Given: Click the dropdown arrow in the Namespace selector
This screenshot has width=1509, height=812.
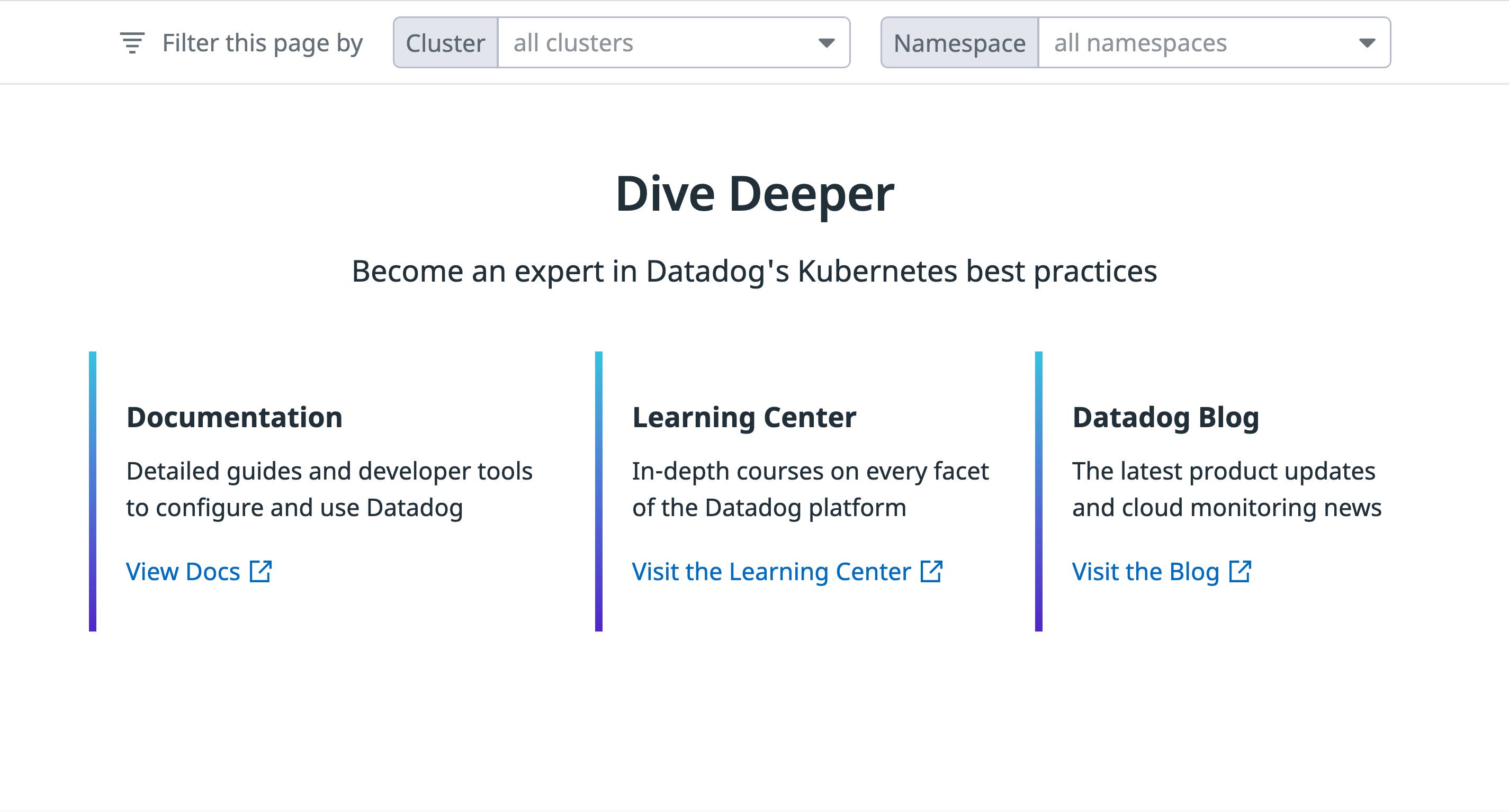Looking at the screenshot, I should [1367, 43].
